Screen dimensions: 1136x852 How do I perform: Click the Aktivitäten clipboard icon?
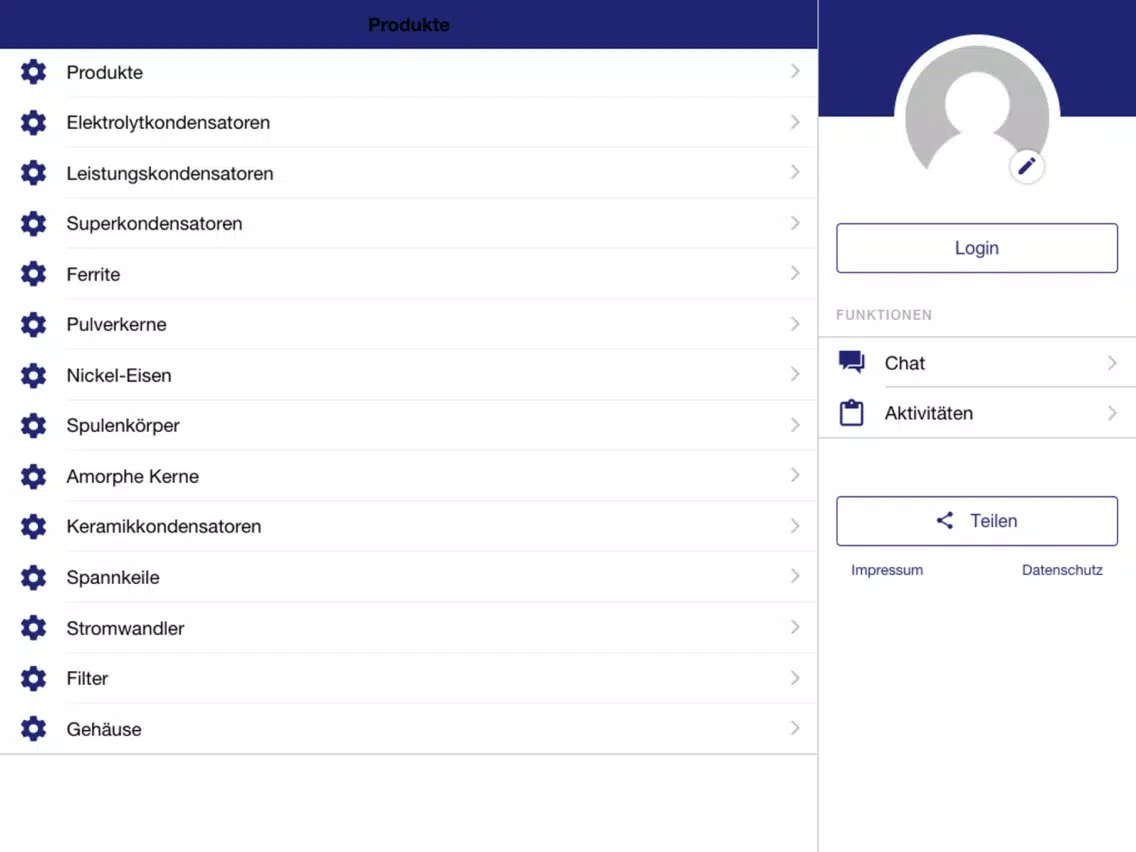click(852, 412)
